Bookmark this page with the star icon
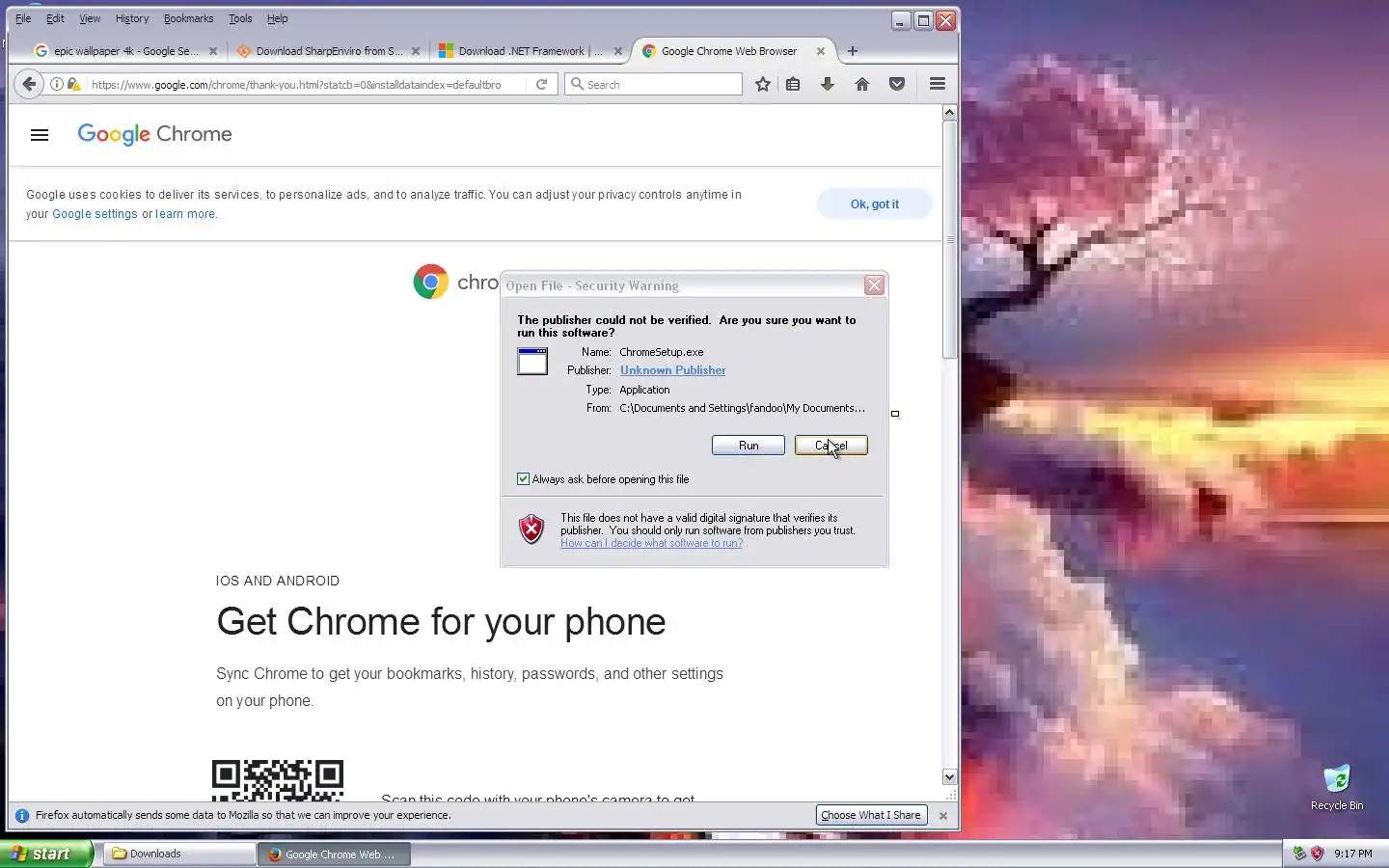This screenshot has width=1389, height=868. point(763,84)
